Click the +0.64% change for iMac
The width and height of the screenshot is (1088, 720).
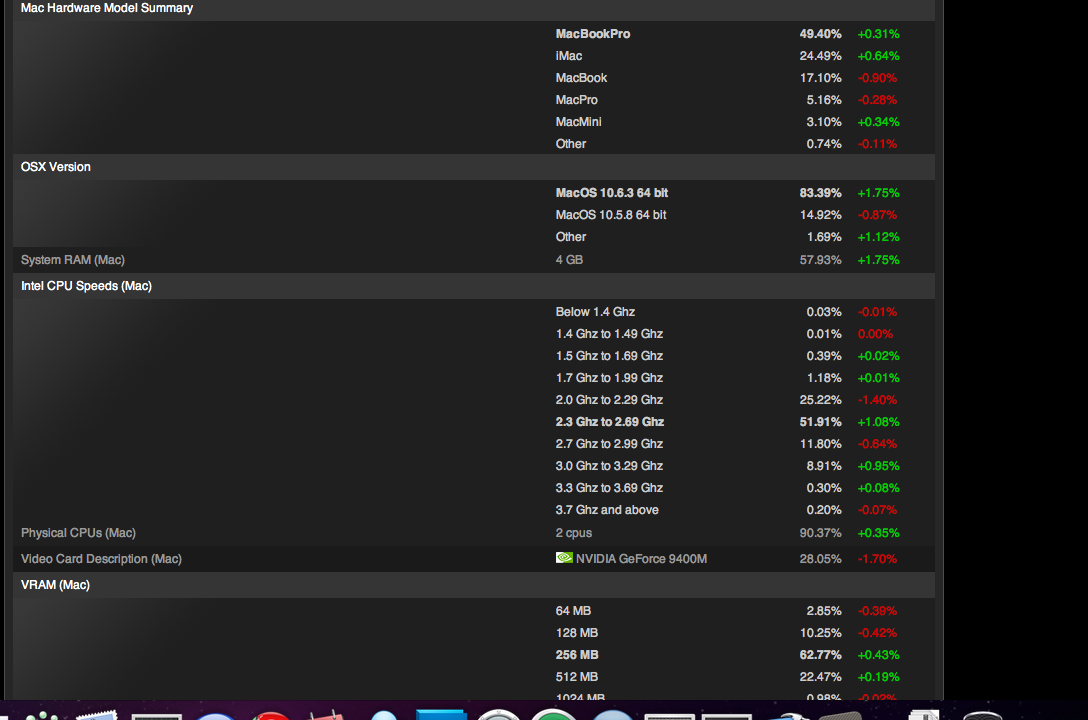[878, 56]
